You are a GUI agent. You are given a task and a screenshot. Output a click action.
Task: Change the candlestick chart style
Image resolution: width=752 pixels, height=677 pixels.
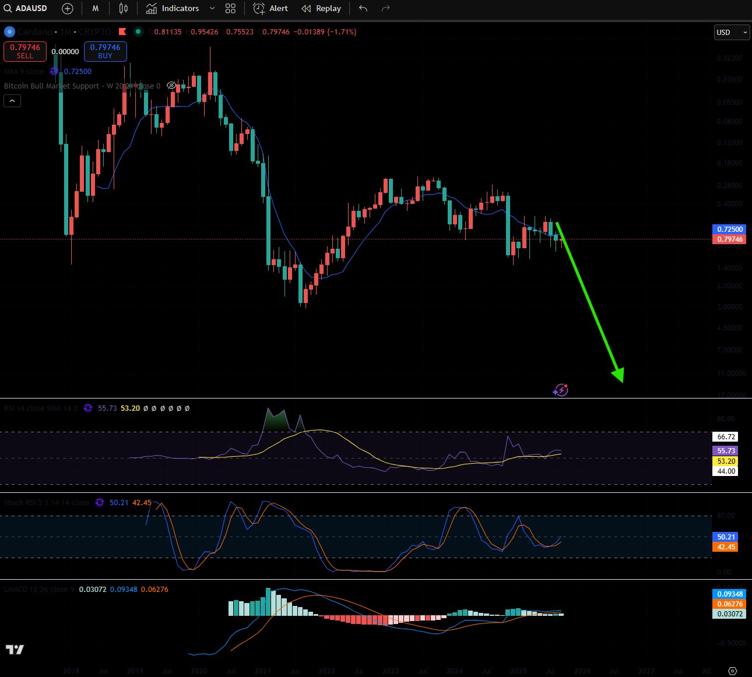tap(123, 8)
